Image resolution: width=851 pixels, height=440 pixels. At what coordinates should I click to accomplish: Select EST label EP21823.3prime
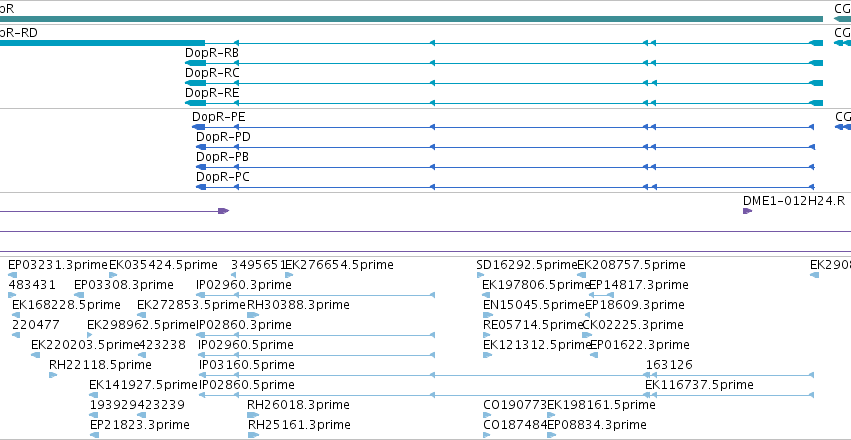click(x=140, y=425)
